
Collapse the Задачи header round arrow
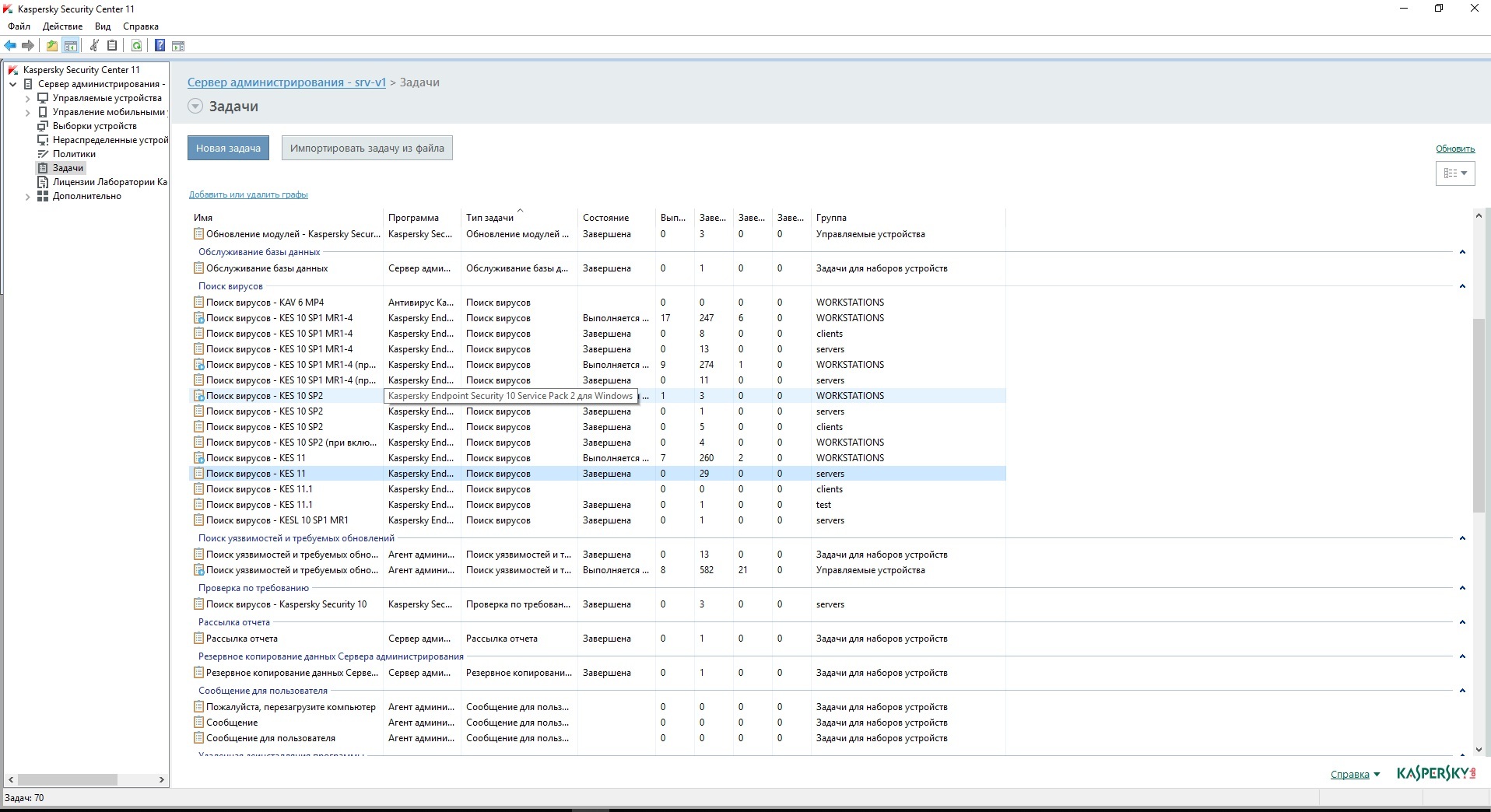click(x=195, y=107)
